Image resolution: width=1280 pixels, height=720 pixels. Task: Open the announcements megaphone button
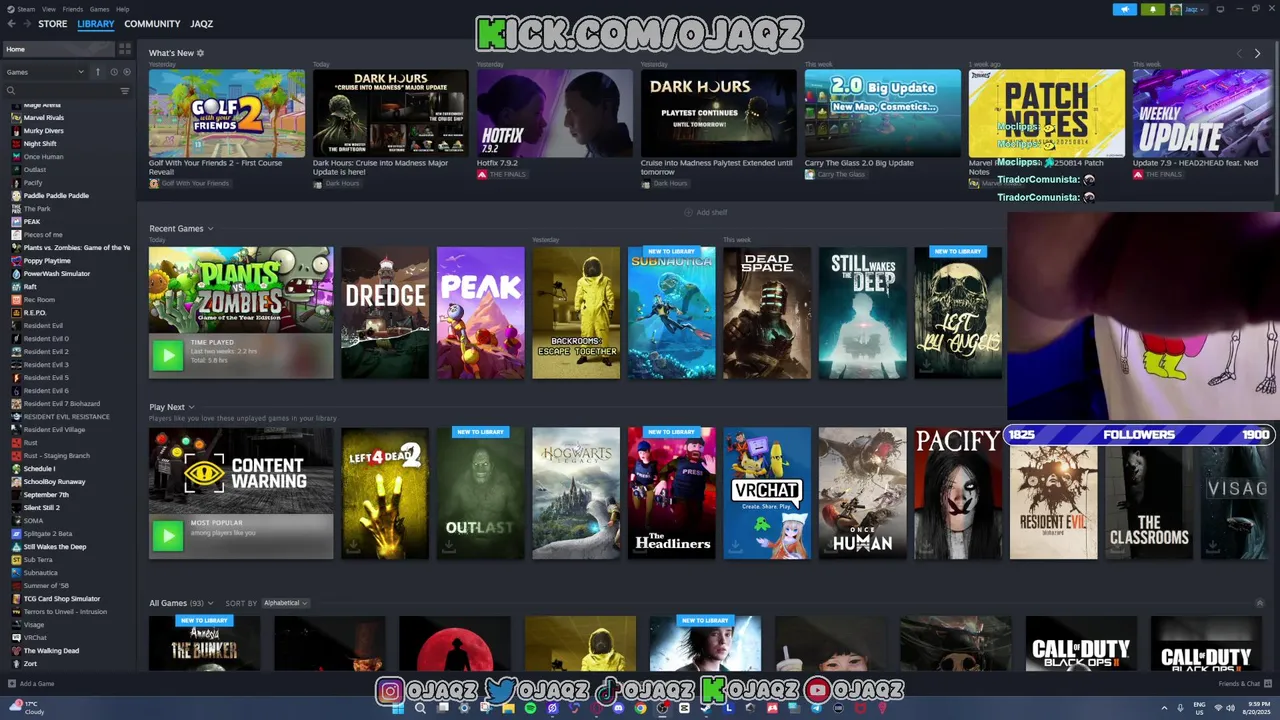click(1125, 9)
